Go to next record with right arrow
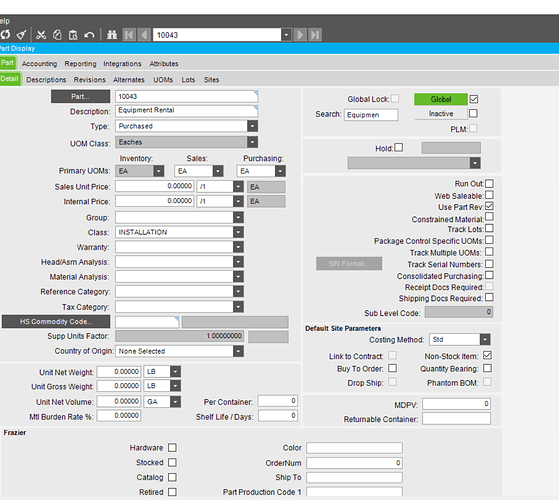Image resolution: width=559 pixels, height=500 pixels. [x=300, y=35]
